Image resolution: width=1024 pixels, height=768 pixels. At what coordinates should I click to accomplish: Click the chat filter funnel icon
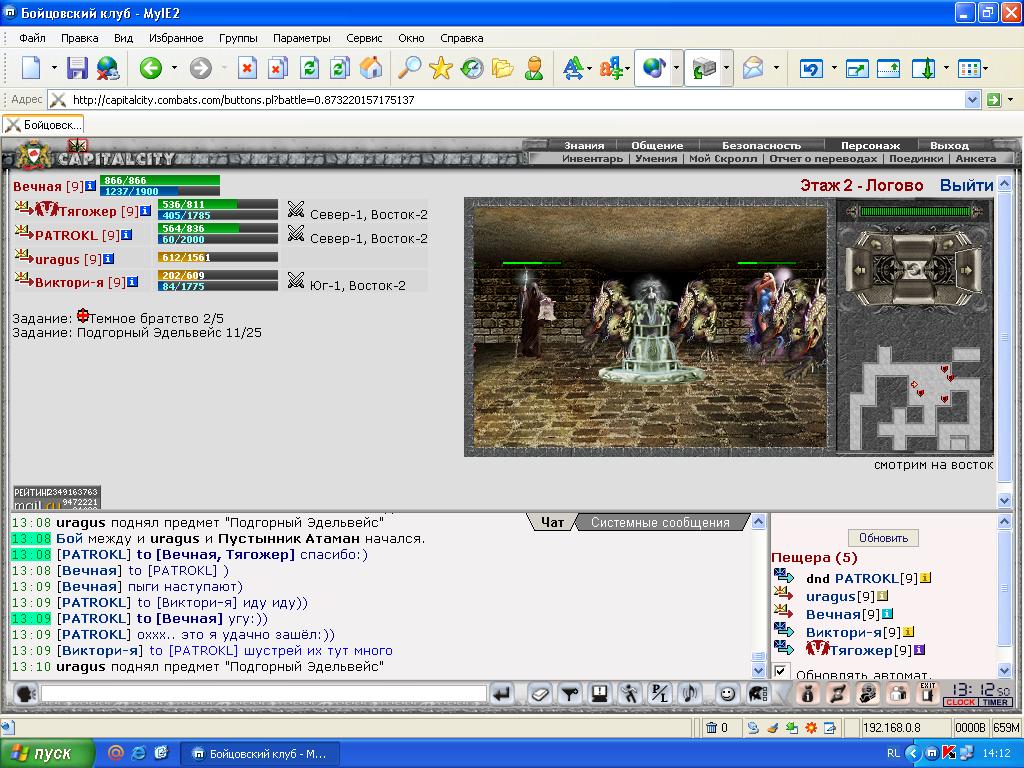tap(570, 694)
